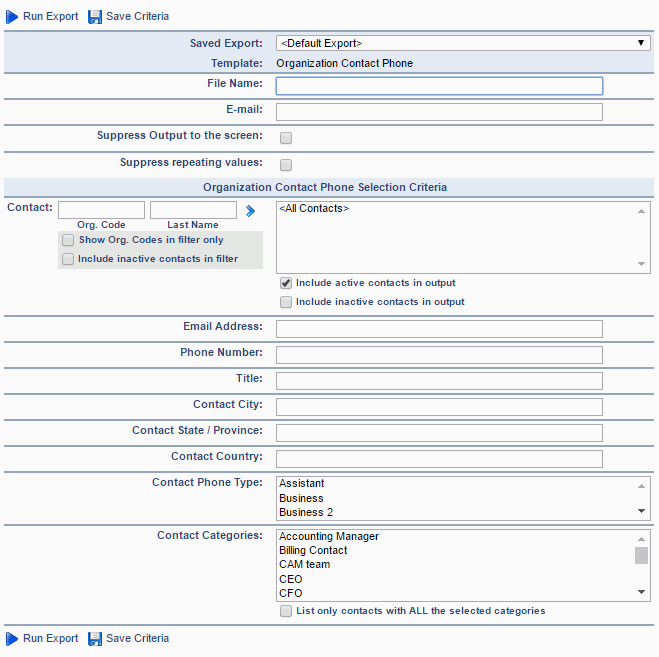Check Include inactive contacts in output

(x=286, y=302)
